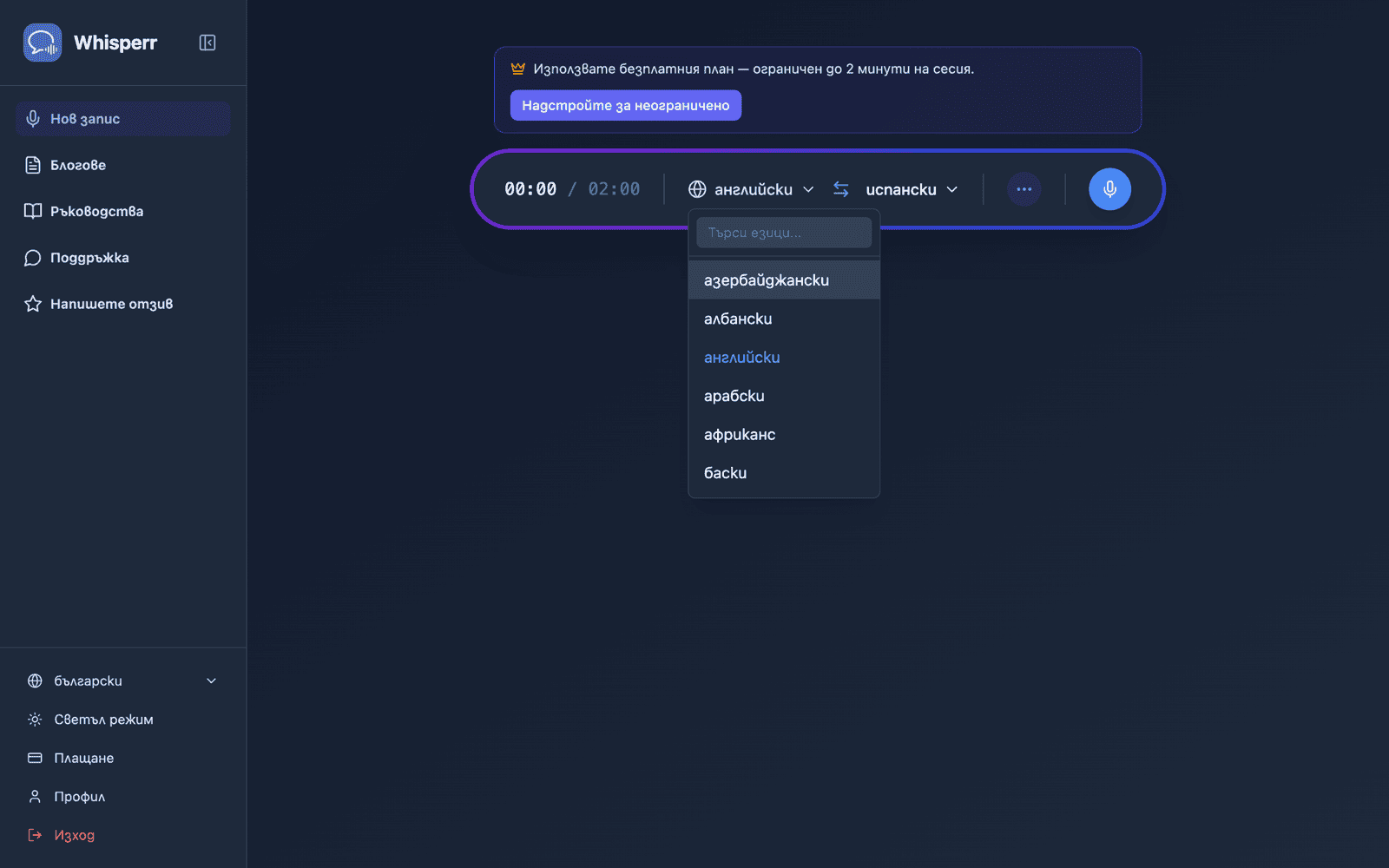Open interface language български dropdown
Screen dimensions: 1389x868
pos(123,681)
